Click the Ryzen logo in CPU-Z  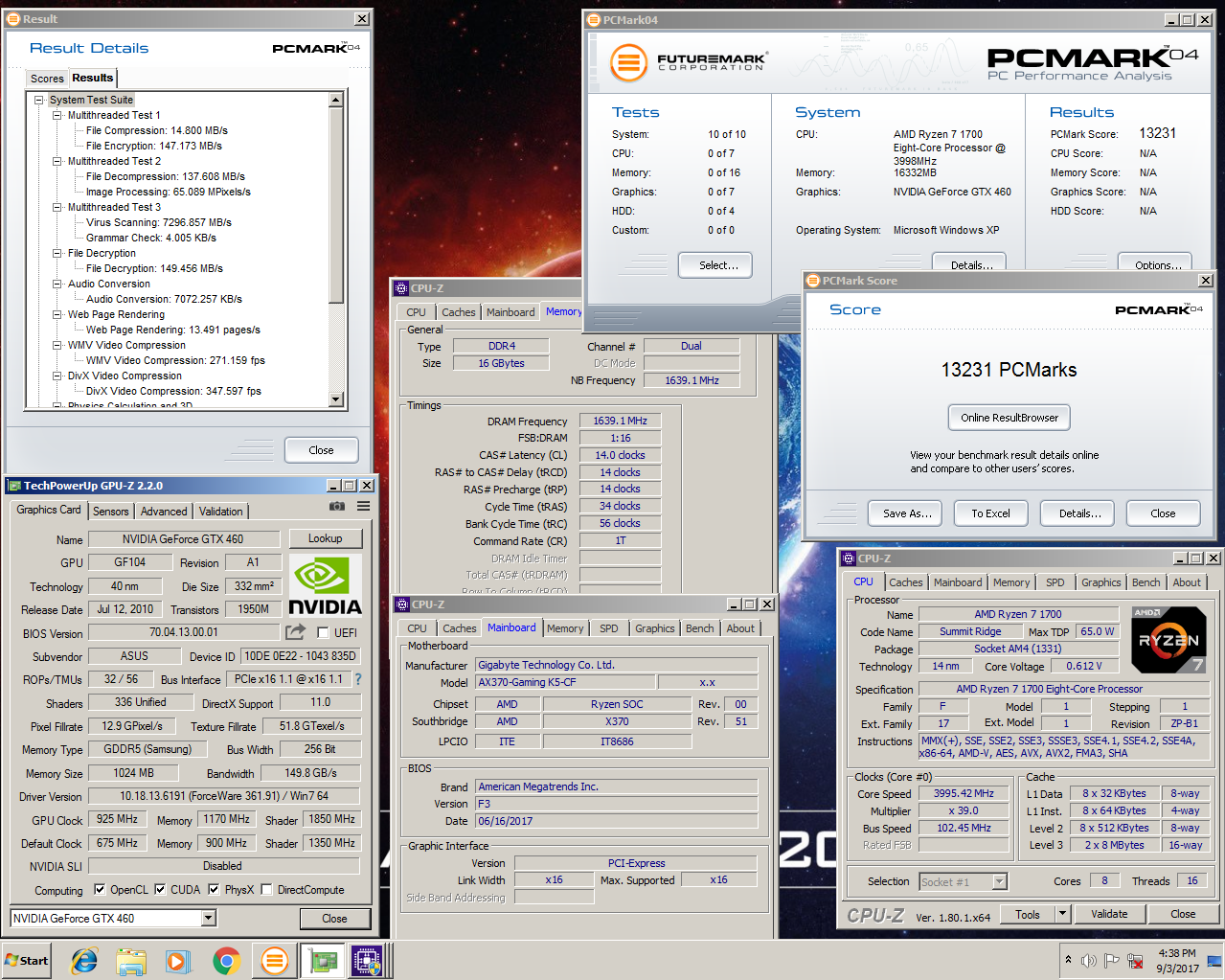tap(1168, 640)
